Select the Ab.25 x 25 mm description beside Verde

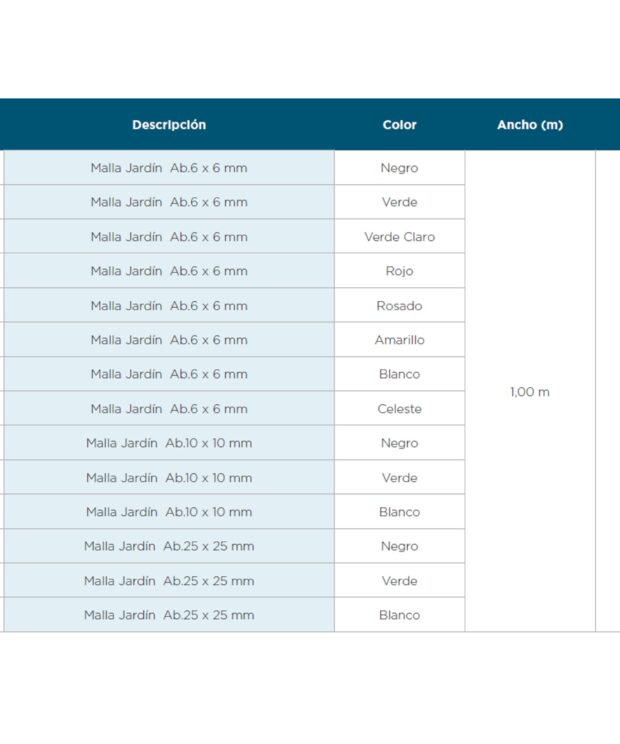pos(169,581)
